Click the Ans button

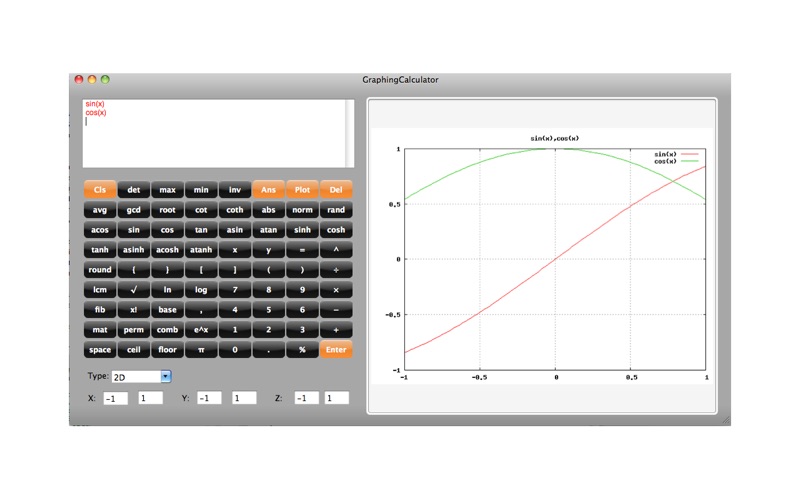(268, 190)
